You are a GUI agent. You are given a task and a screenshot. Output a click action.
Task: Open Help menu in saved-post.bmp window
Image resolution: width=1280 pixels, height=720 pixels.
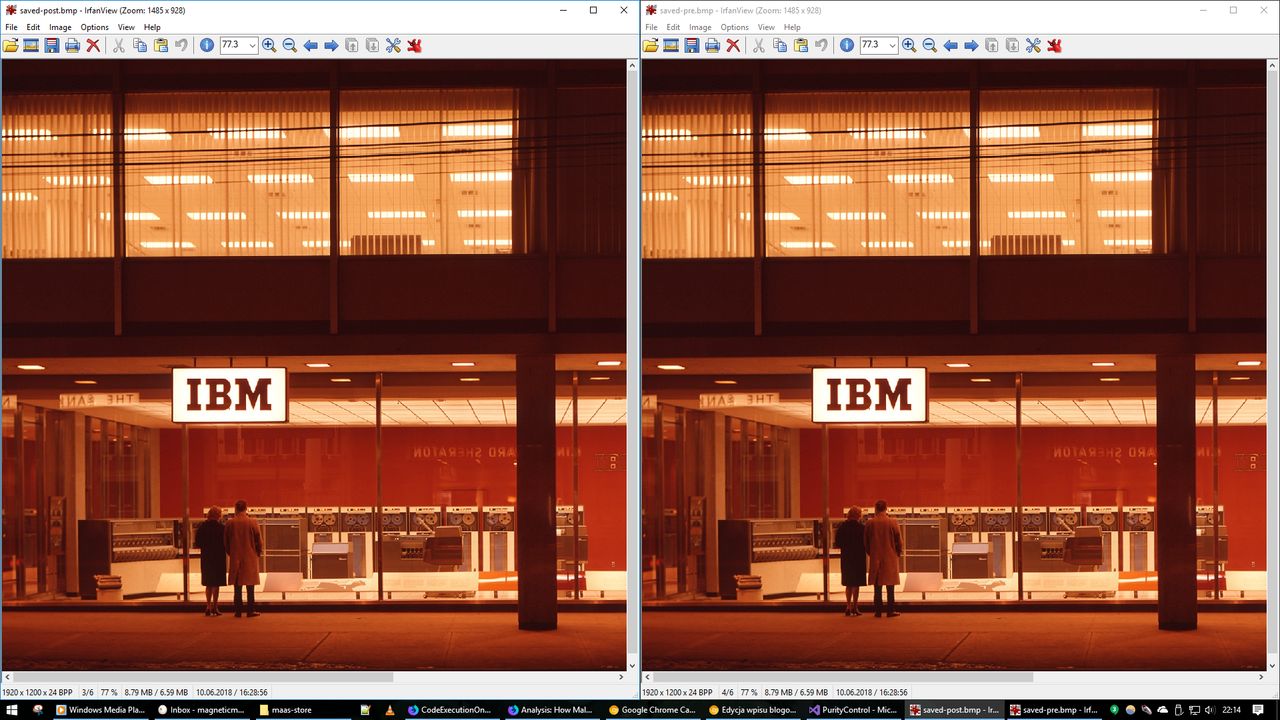[x=152, y=27]
